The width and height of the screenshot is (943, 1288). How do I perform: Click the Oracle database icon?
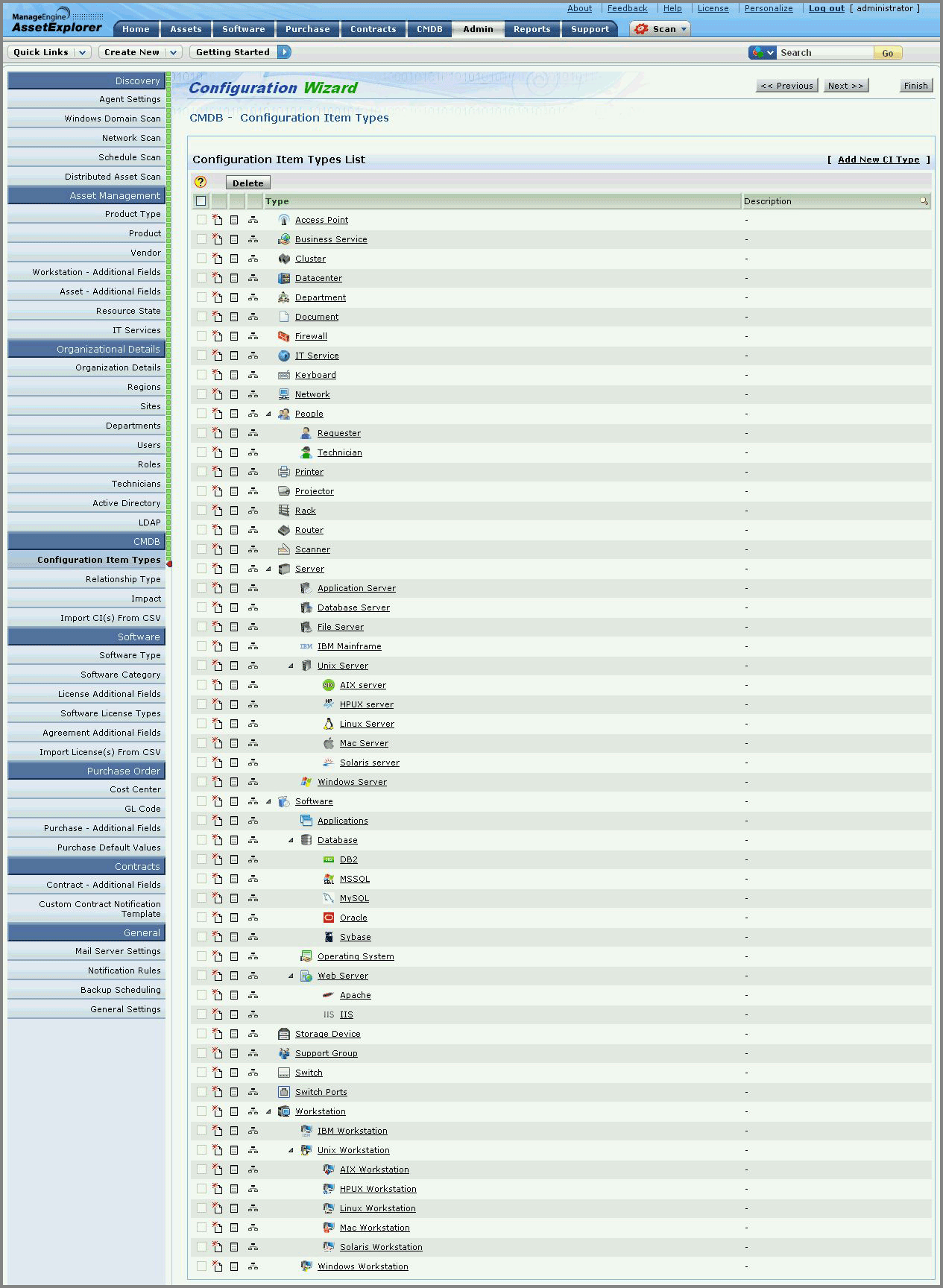pos(328,918)
